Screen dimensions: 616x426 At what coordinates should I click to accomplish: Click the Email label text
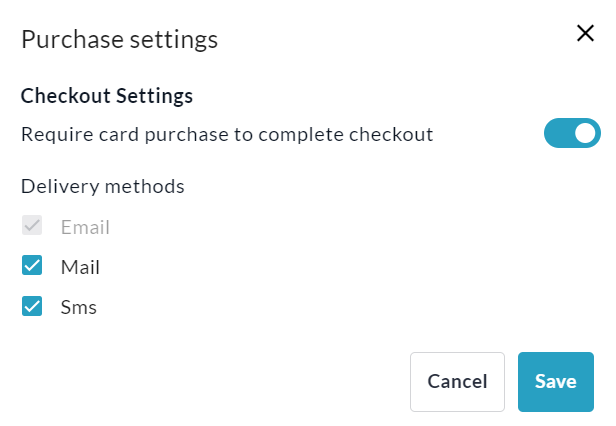(x=85, y=227)
